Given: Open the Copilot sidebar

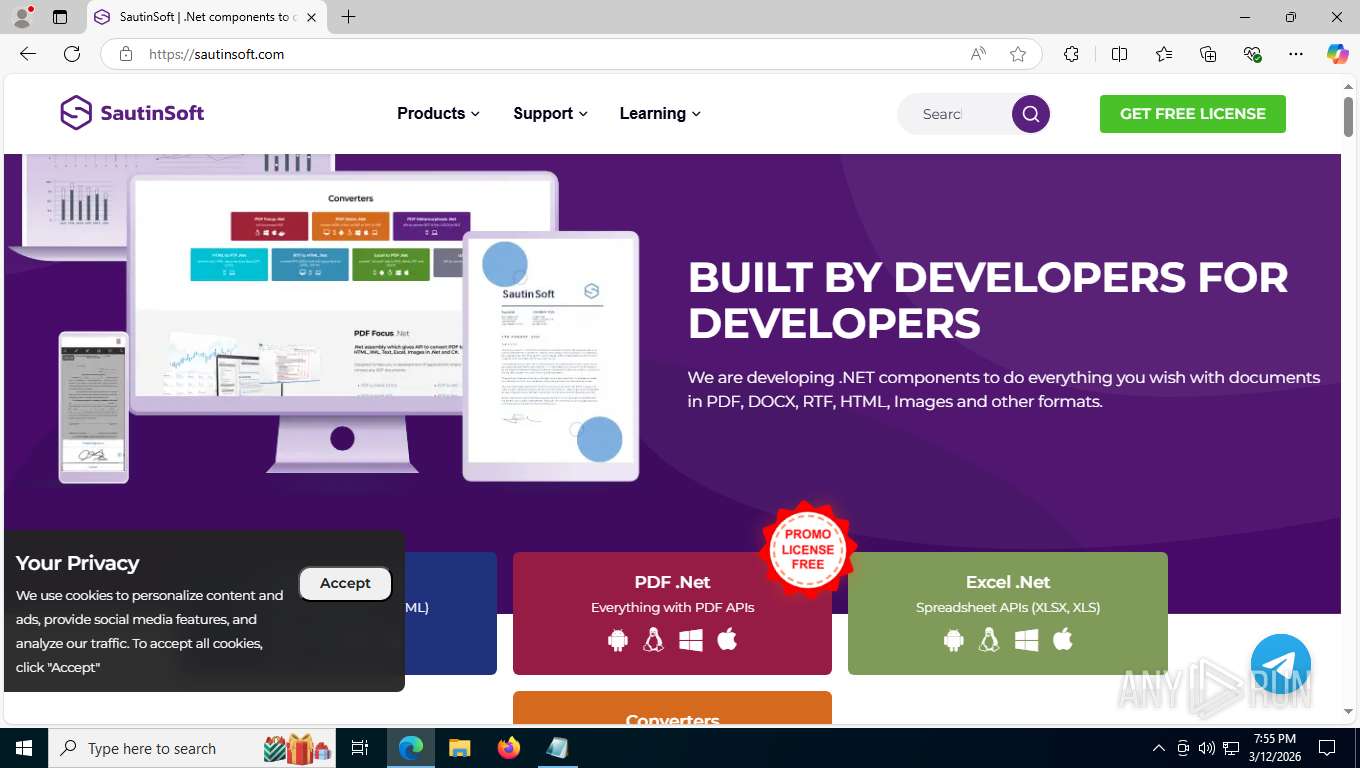Looking at the screenshot, I should coord(1338,54).
